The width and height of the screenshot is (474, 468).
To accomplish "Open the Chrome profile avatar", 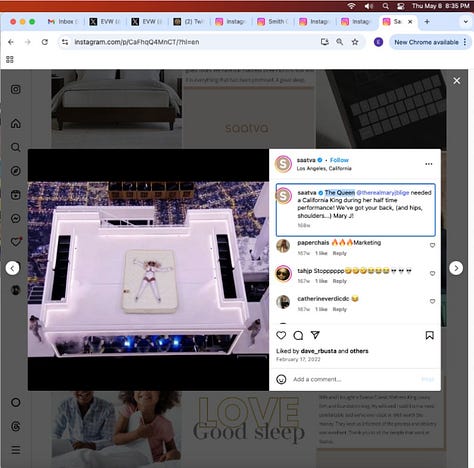I will pyautogui.click(x=378, y=42).
